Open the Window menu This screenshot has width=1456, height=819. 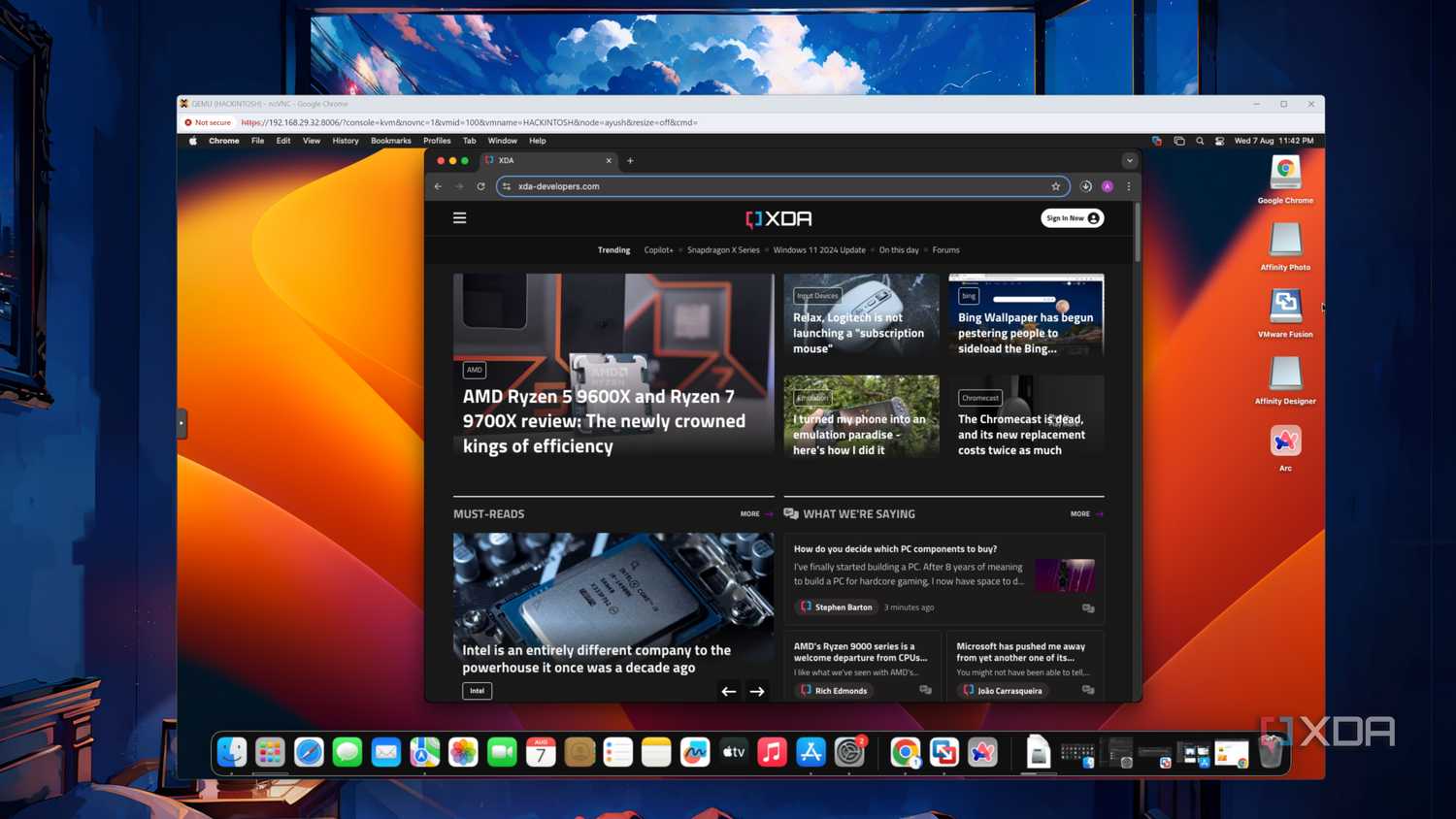503,141
